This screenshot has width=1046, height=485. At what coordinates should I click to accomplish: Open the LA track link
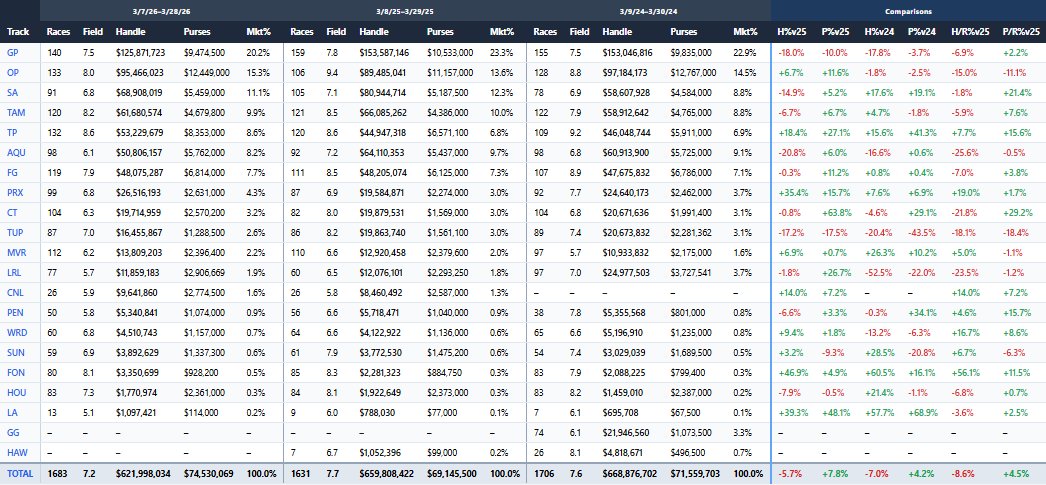11,413
